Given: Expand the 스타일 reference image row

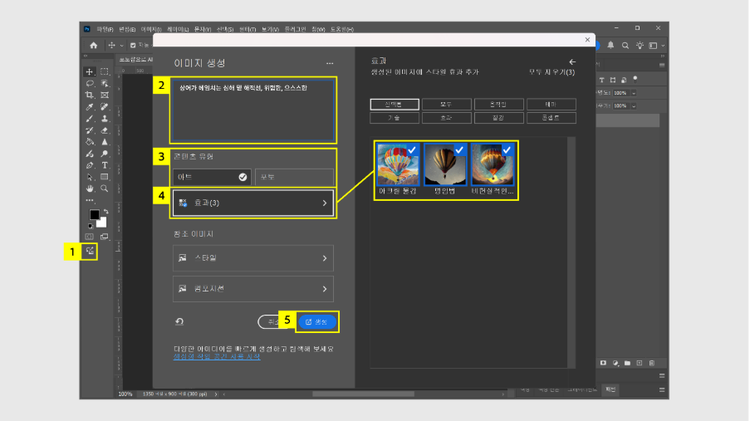Looking at the screenshot, I should 253,258.
